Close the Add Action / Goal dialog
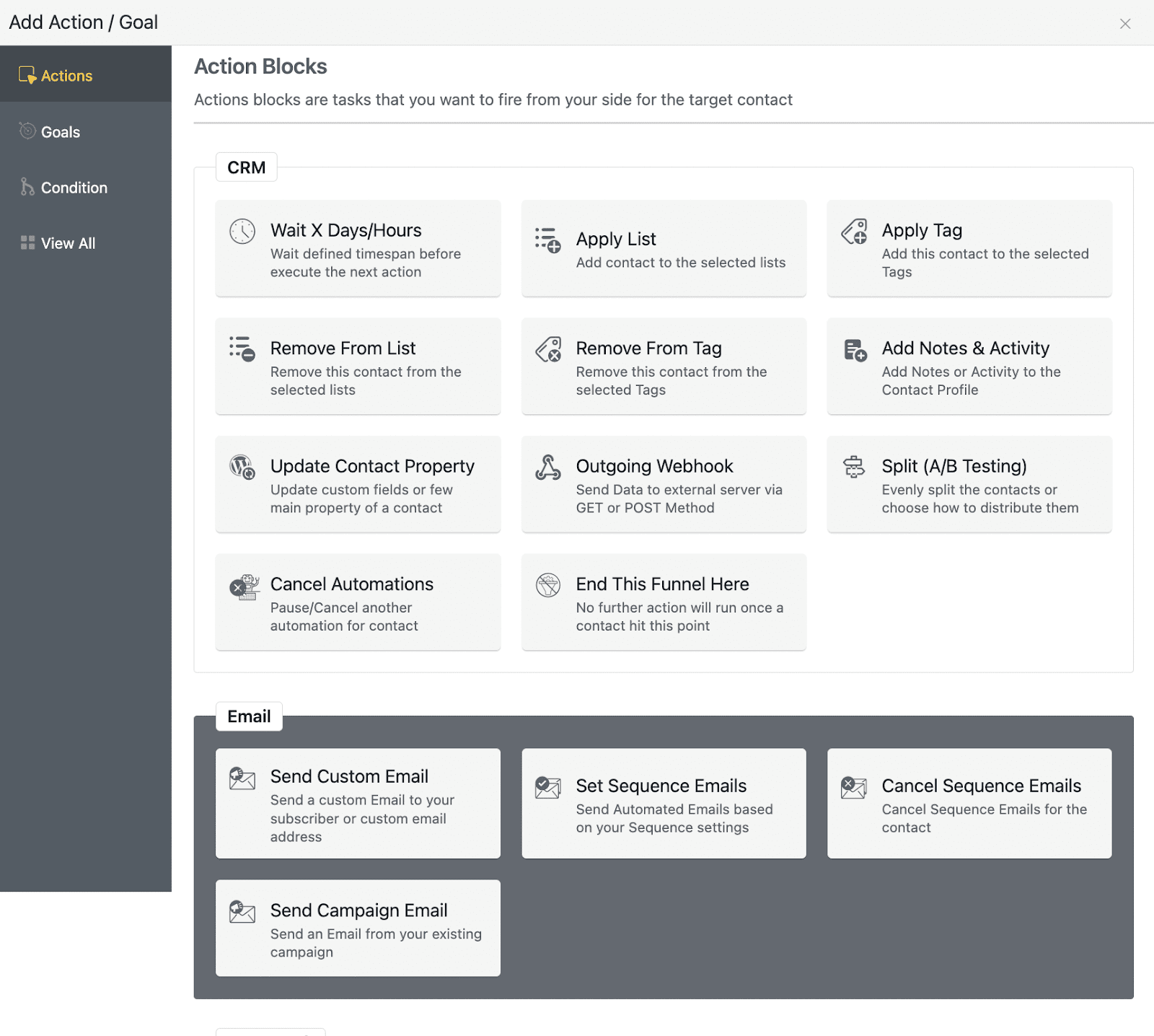1154x1036 pixels. click(x=1124, y=24)
